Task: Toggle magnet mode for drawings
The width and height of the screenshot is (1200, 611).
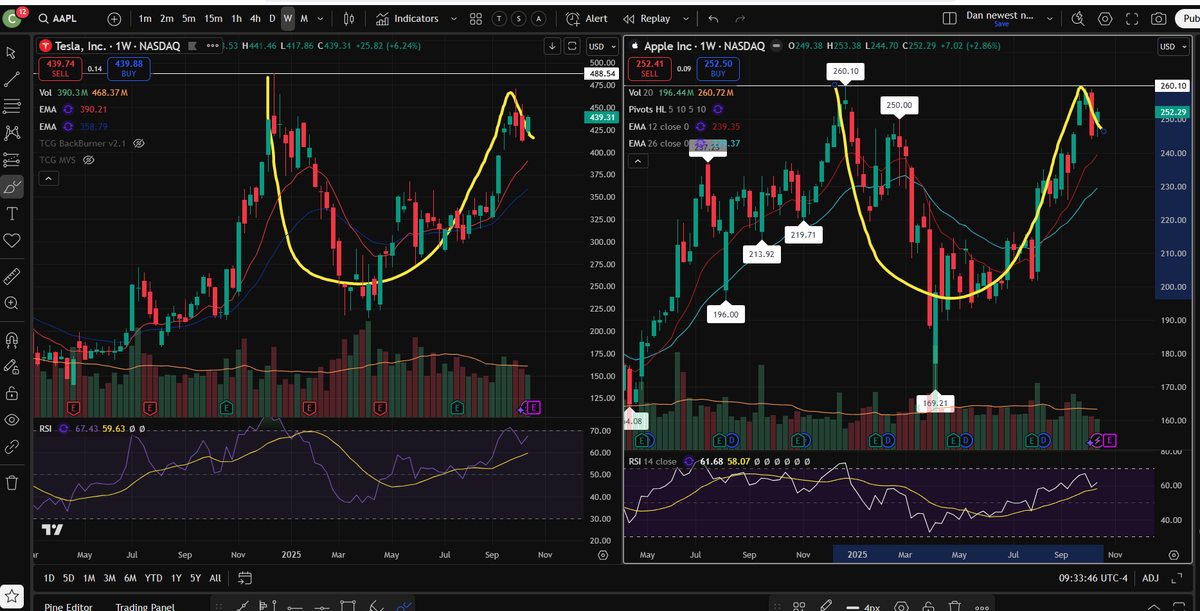Action: coord(12,338)
